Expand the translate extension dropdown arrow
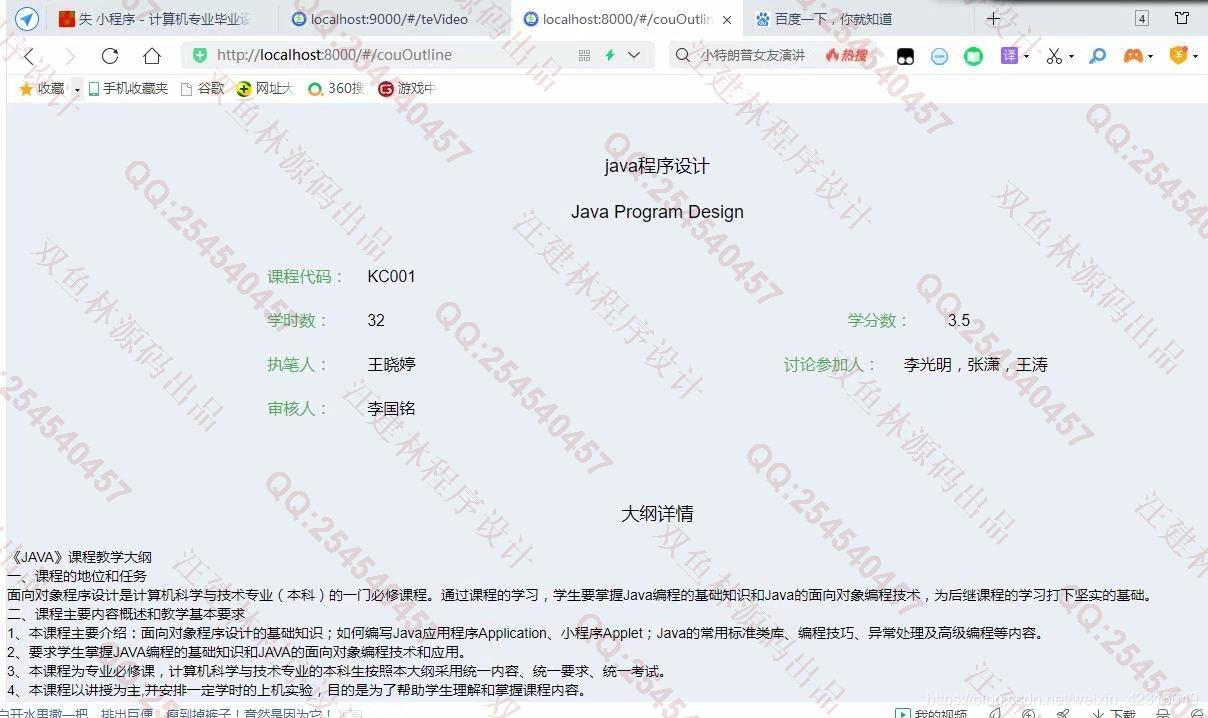This screenshot has height=718, width=1208. pos(1026,56)
